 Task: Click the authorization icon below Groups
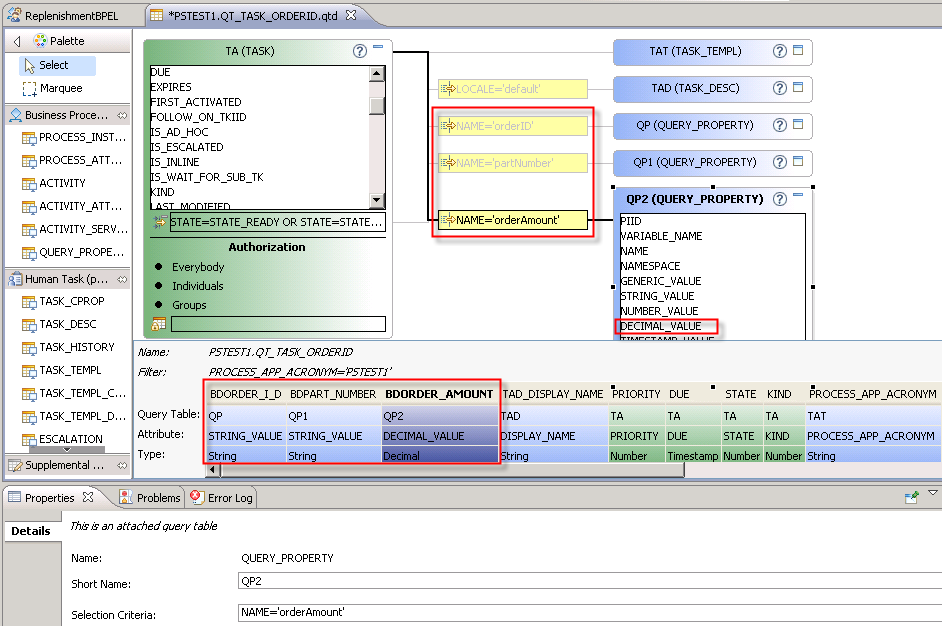click(159, 324)
